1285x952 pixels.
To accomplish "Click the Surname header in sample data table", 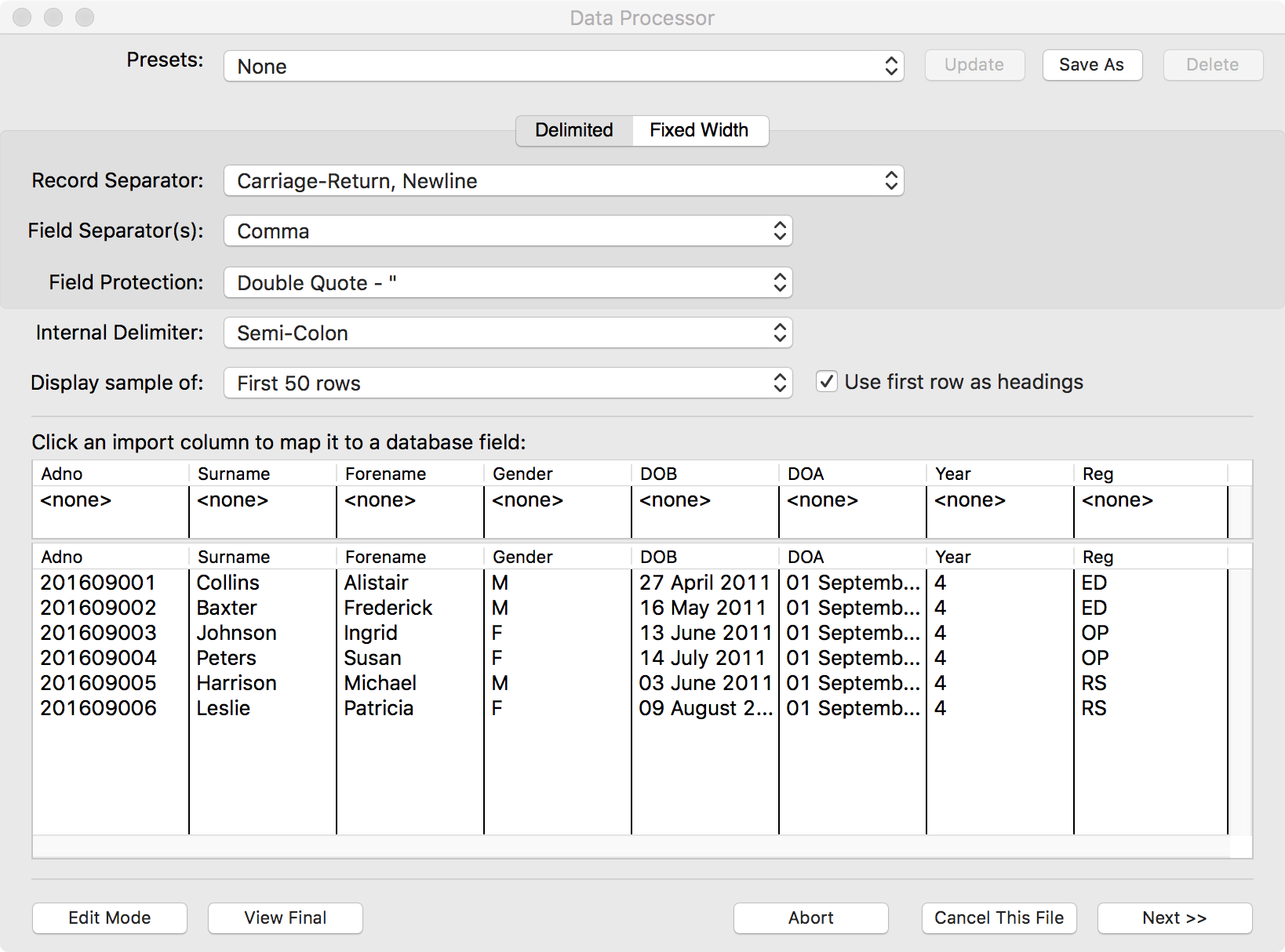I will point(263,557).
